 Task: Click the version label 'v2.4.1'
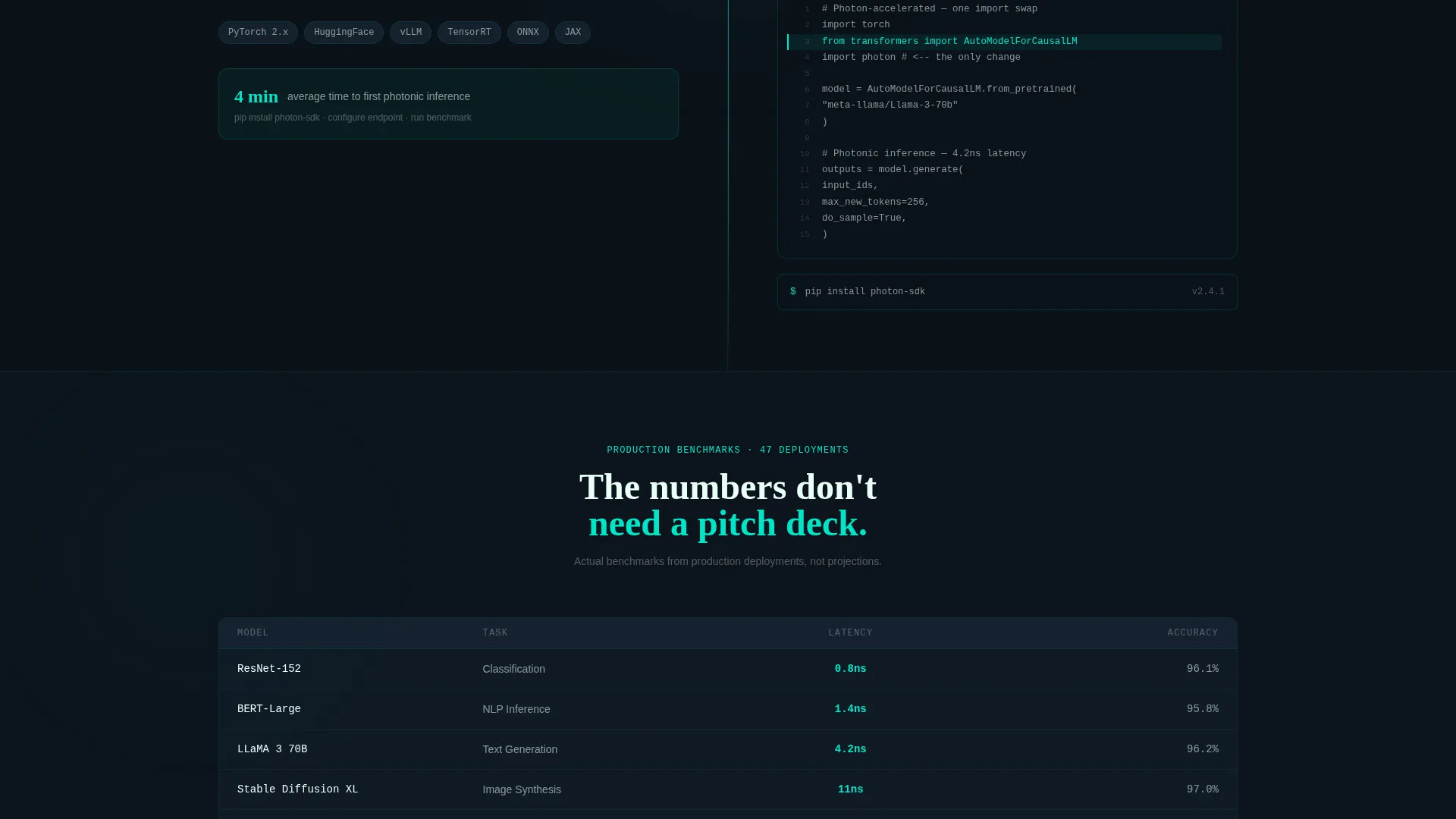click(x=1208, y=292)
